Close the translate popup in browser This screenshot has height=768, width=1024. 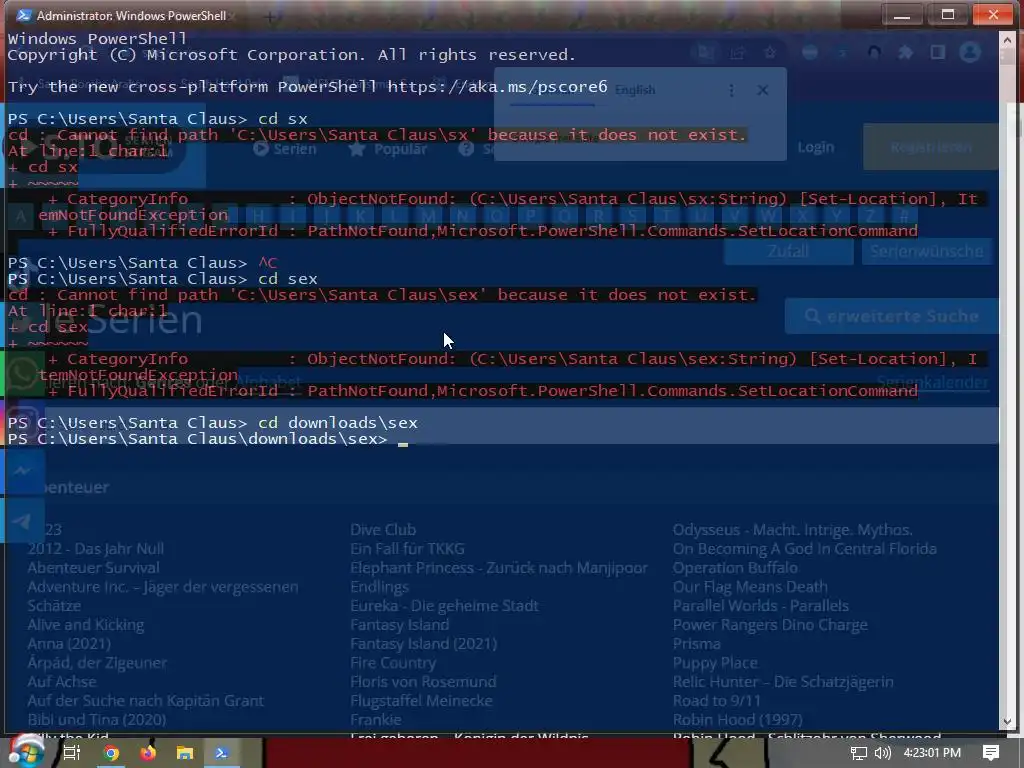pos(762,90)
